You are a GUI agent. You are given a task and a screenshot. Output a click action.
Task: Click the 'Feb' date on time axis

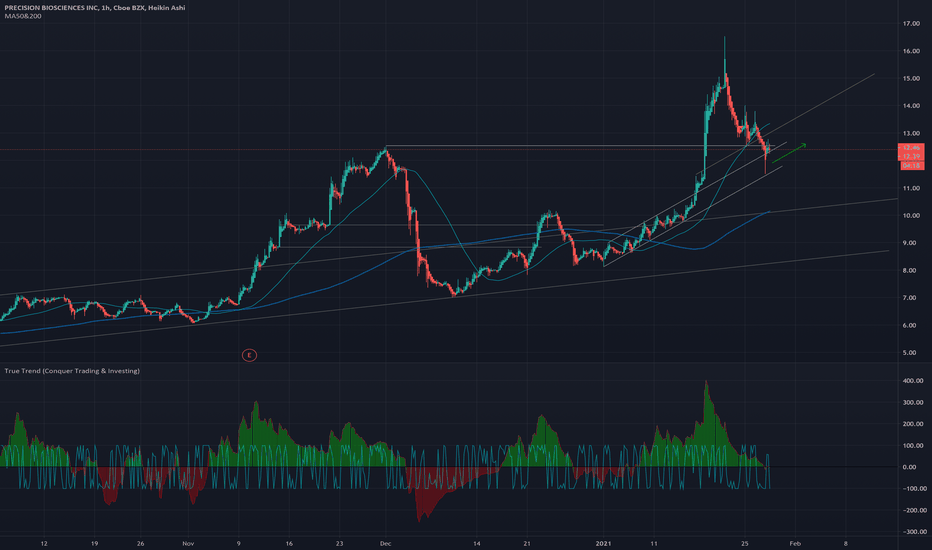pyautogui.click(x=795, y=543)
